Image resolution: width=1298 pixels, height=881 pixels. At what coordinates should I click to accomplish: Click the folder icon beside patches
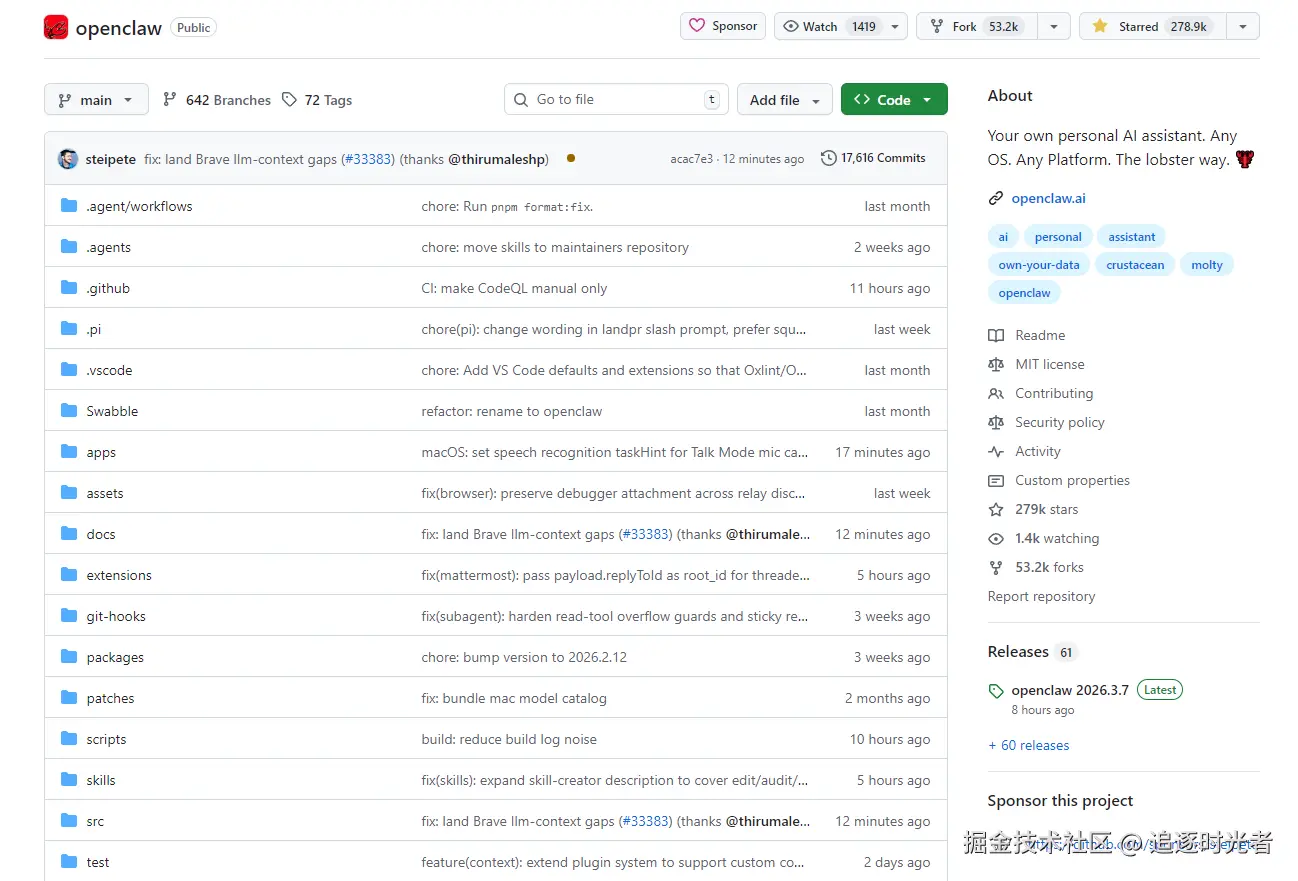[69, 698]
